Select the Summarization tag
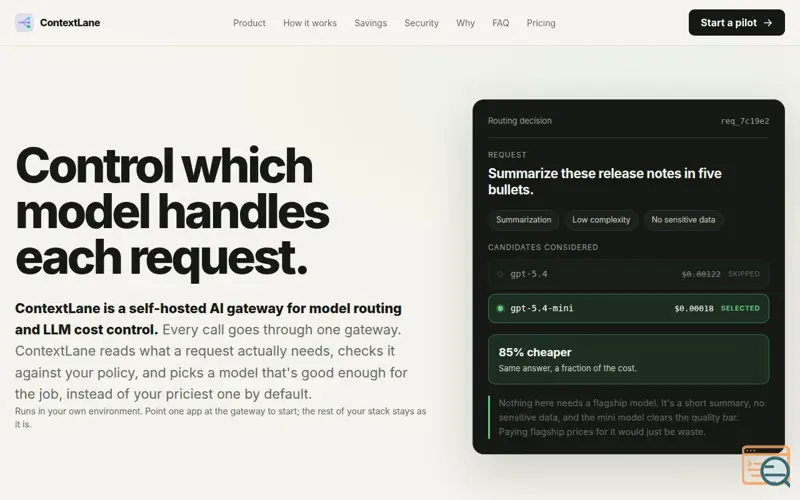This screenshot has width=800, height=500. tap(523, 220)
